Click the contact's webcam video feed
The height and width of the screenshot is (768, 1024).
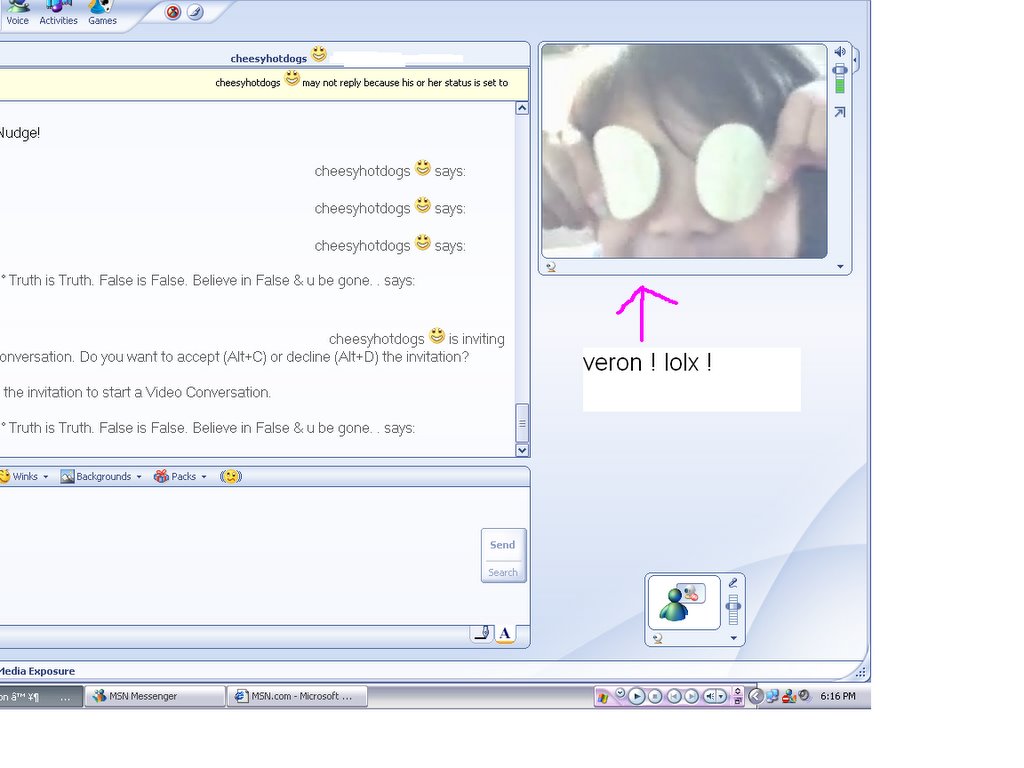tap(684, 151)
